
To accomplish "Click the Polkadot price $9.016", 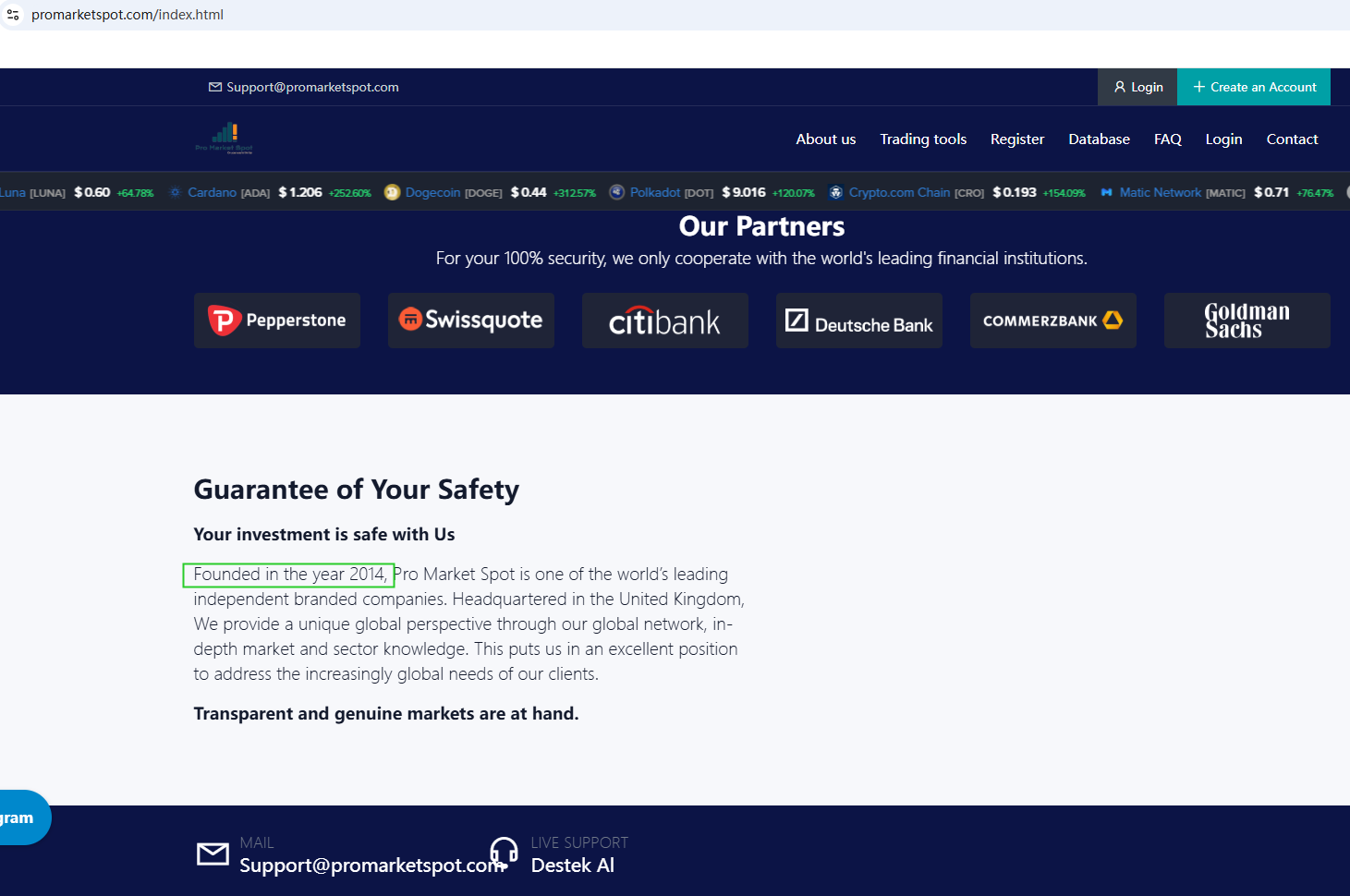I will point(744,192).
